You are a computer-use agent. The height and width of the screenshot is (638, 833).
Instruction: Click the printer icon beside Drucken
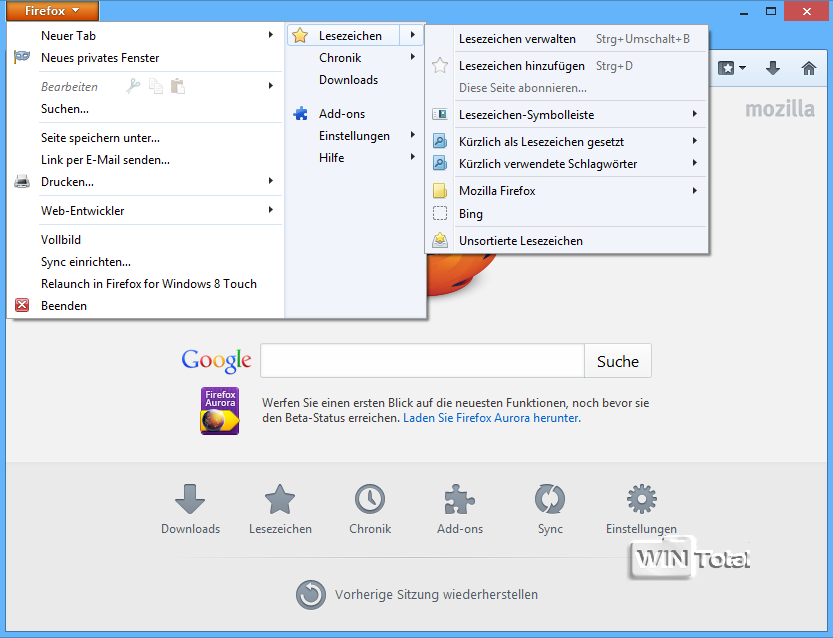click(22, 182)
